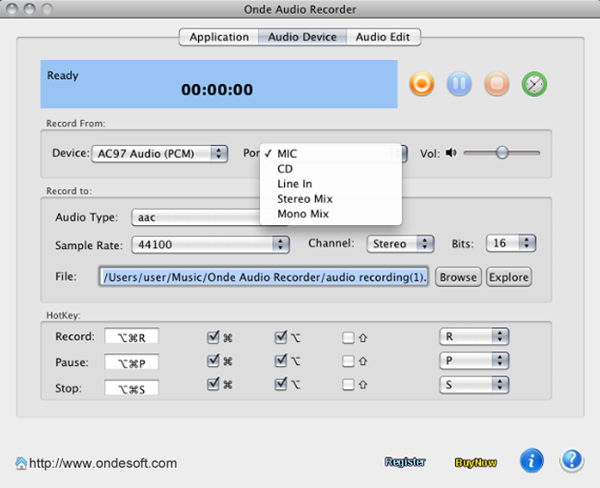Open the blue info icon

pyautogui.click(x=532, y=461)
